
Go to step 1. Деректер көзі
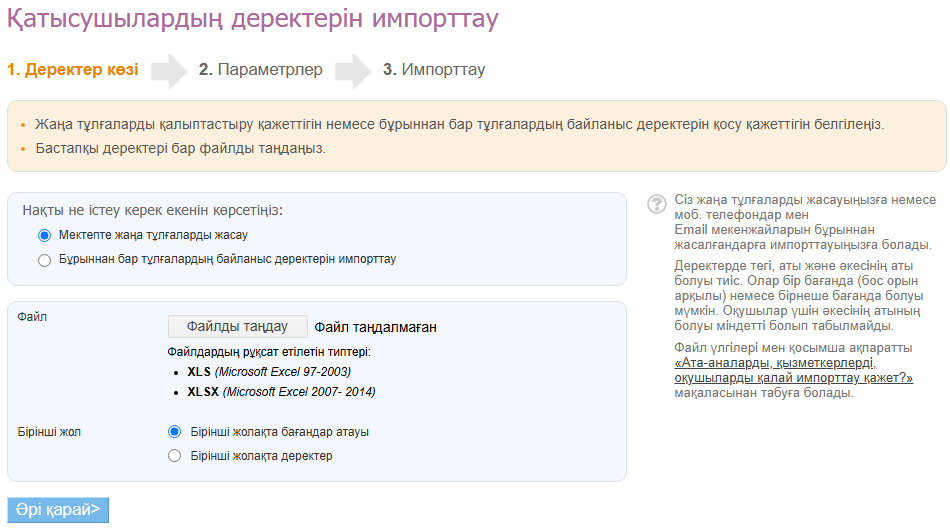72,70
